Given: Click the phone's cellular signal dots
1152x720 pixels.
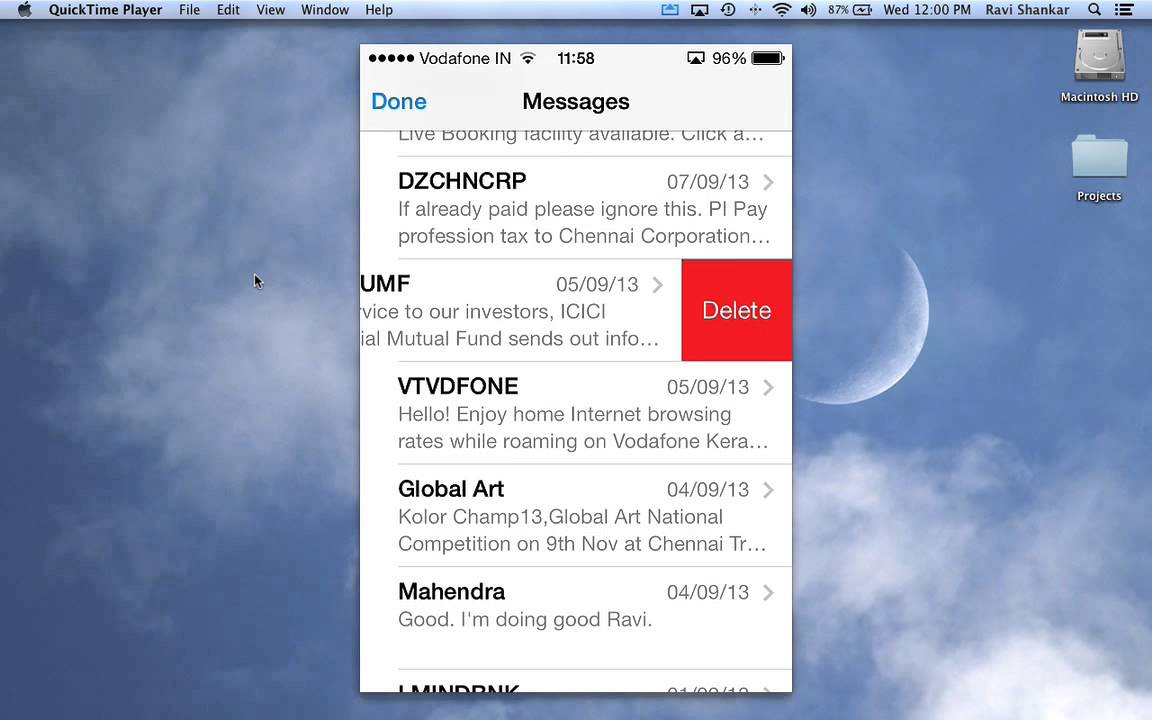Looking at the screenshot, I should 391,58.
